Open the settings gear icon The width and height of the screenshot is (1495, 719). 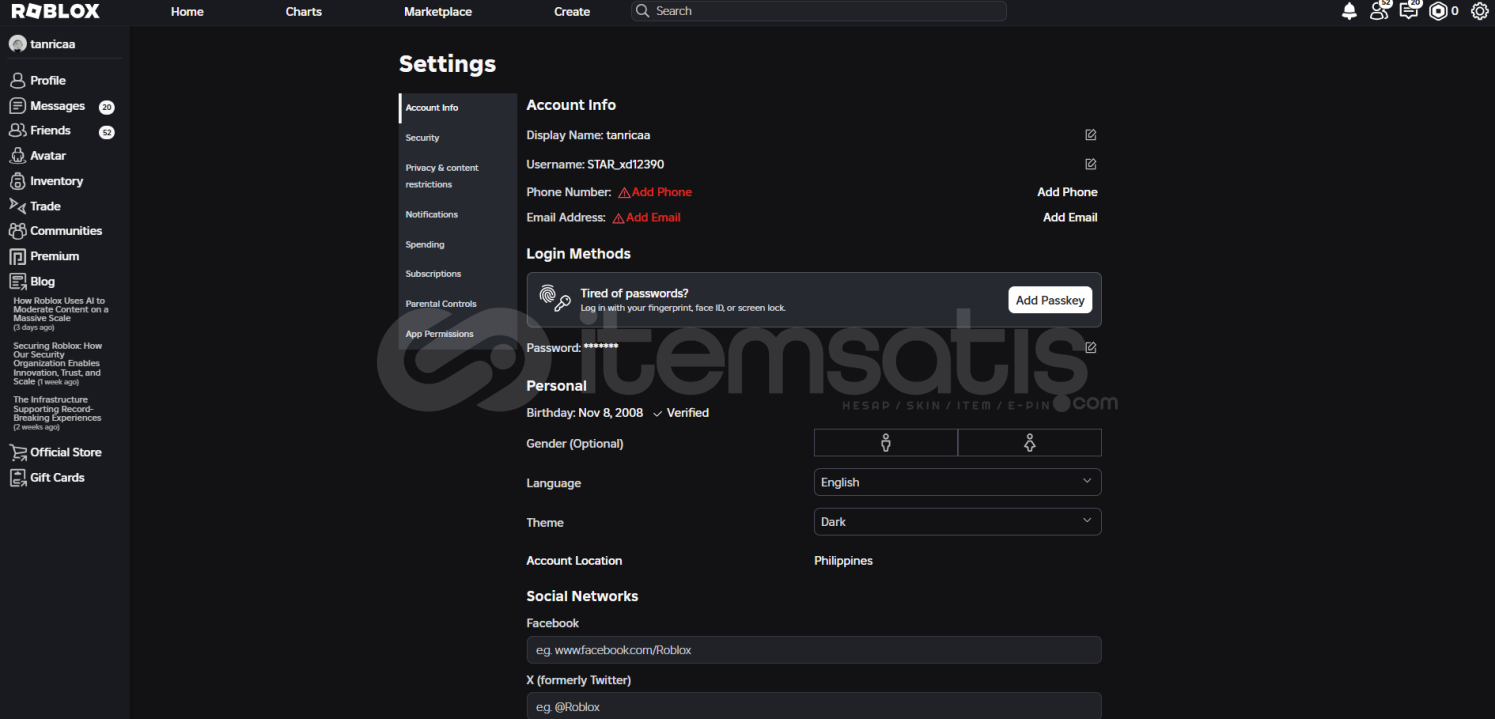(1480, 11)
